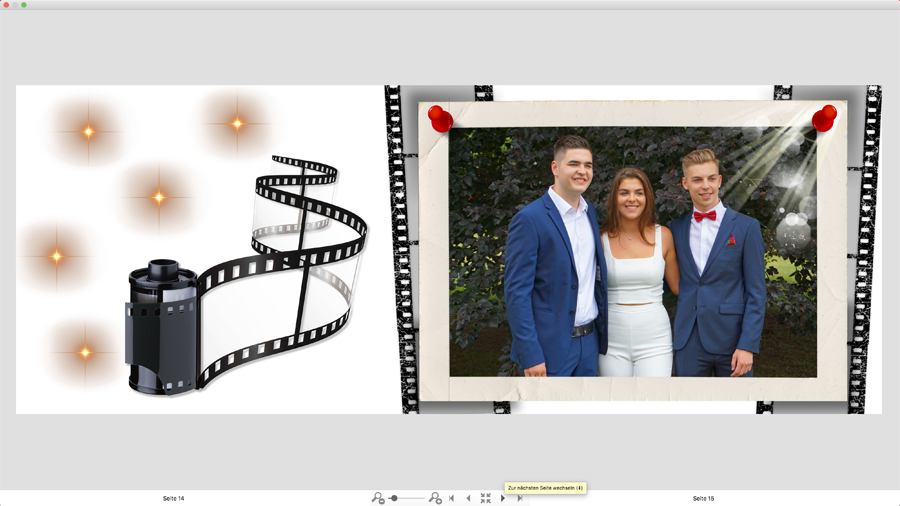Jump to the last page
Image resolution: width=900 pixels, height=506 pixels.
coord(520,498)
